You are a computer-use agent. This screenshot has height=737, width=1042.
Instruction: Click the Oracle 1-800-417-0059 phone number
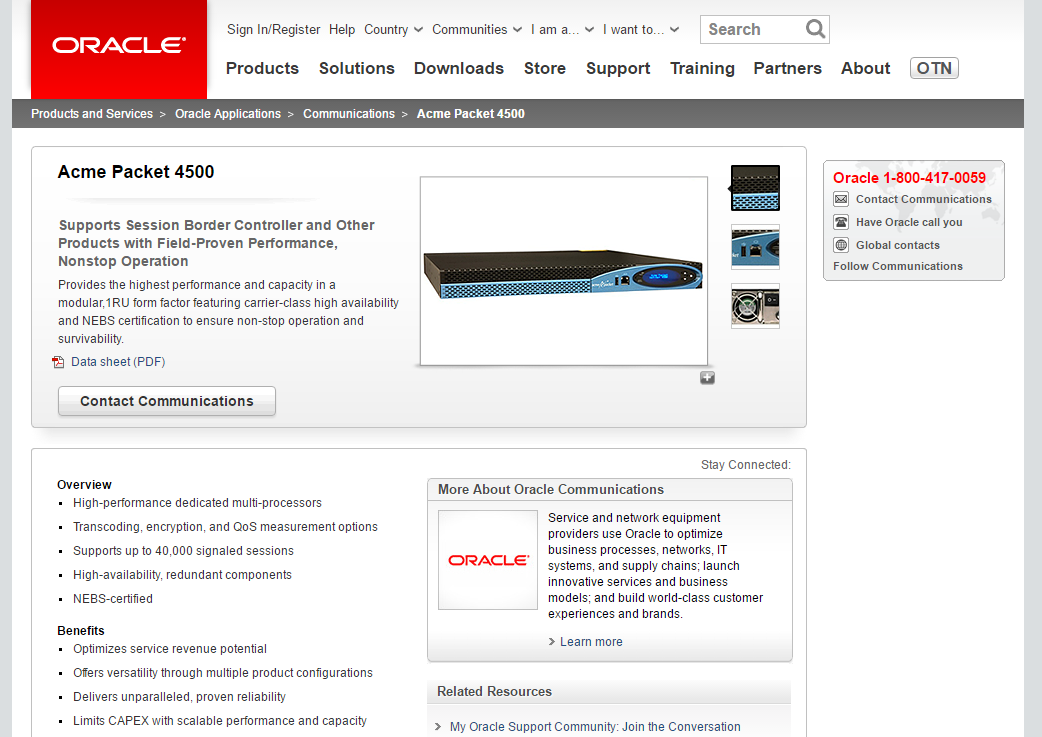click(x=909, y=177)
